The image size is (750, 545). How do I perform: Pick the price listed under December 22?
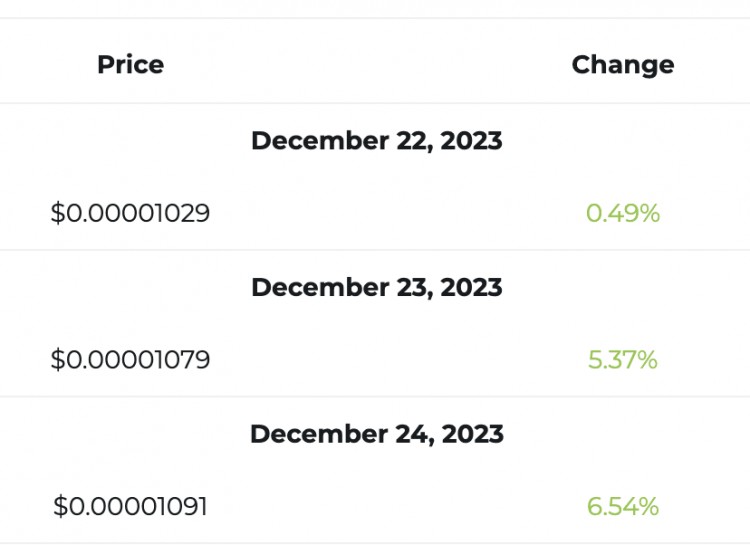pyautogui.click(x=130, y=213)
